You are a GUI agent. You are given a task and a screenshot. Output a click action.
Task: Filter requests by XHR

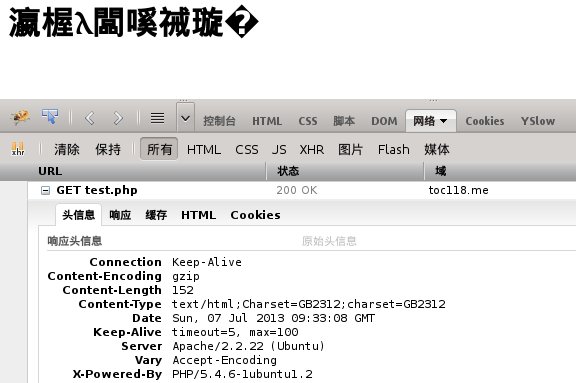tap(312, 149)
